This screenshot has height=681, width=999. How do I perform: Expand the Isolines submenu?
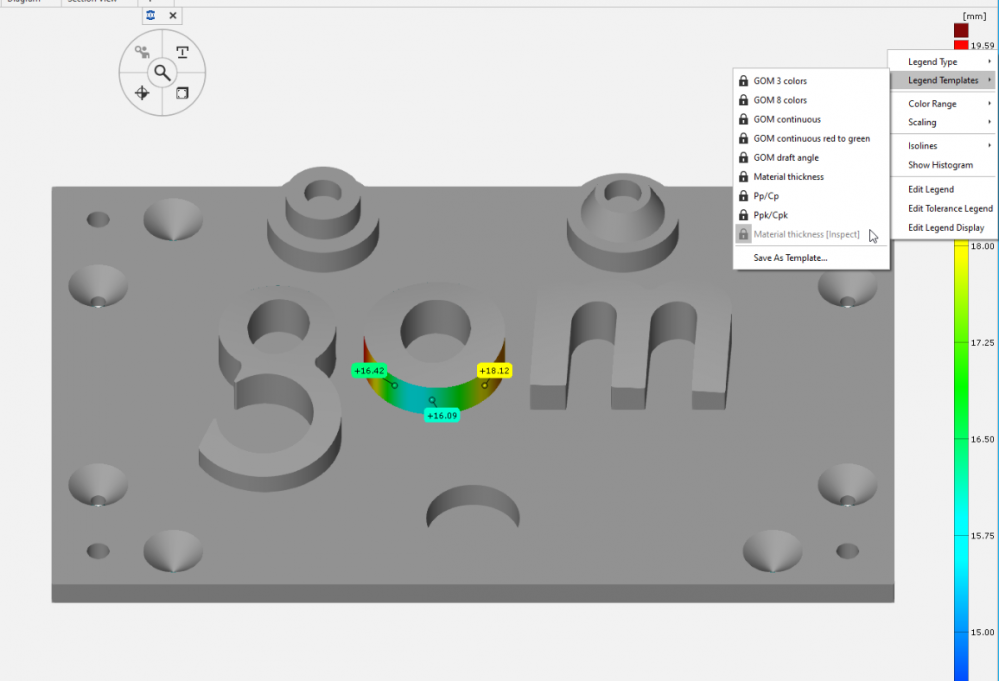[943, 145]
